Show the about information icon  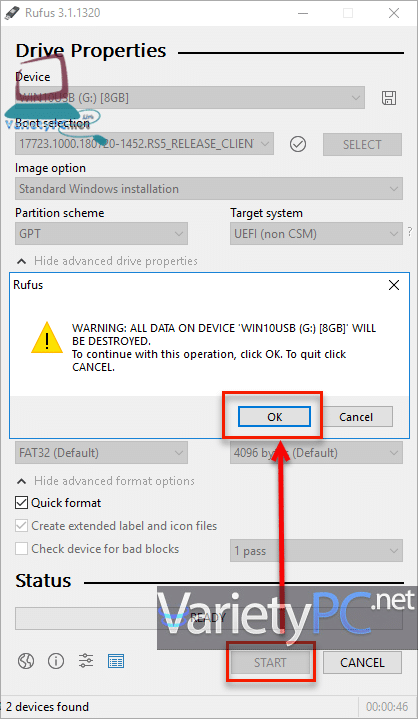coord(56,661)
